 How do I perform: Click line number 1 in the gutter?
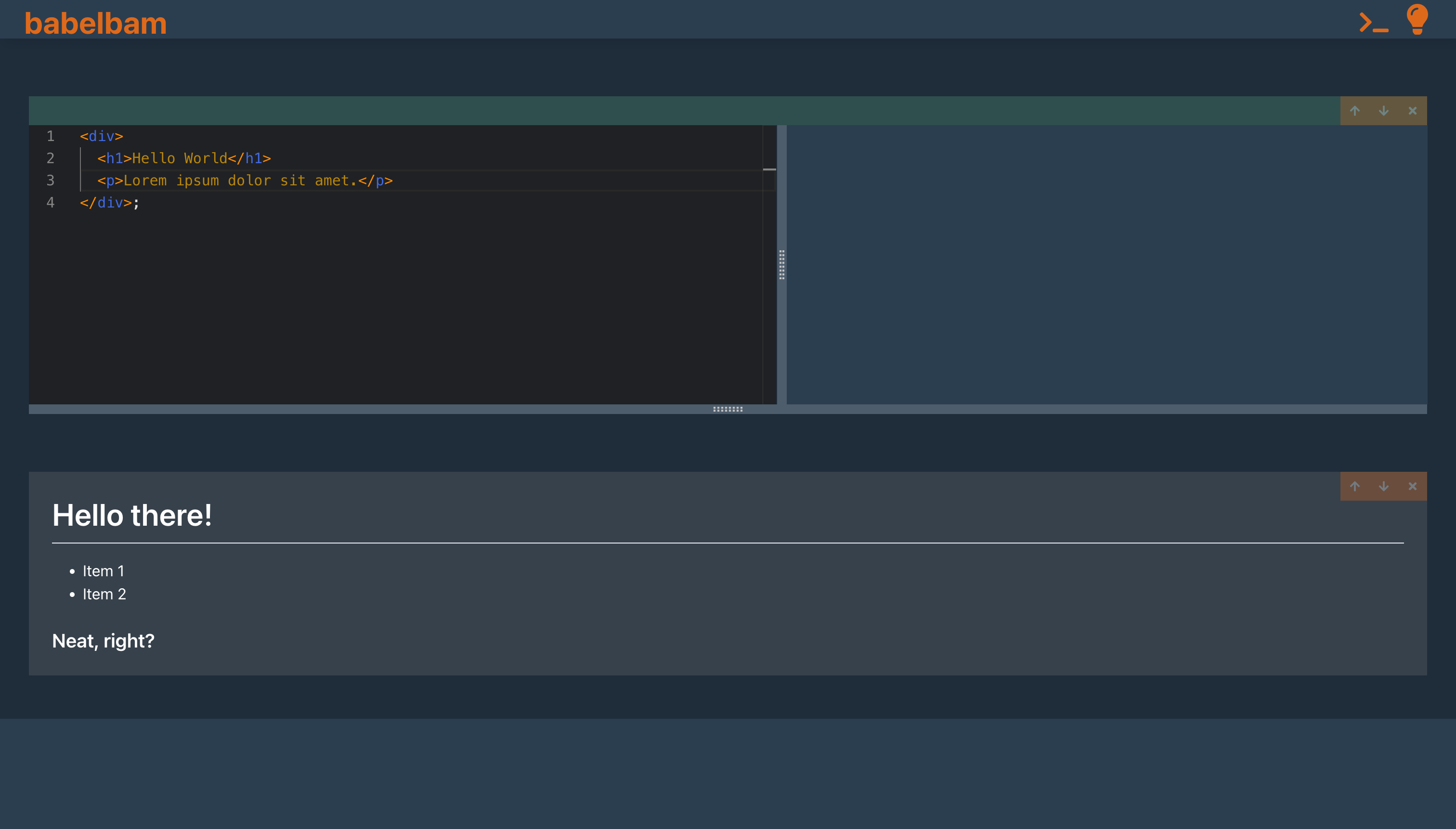click(x=51, y=136)
